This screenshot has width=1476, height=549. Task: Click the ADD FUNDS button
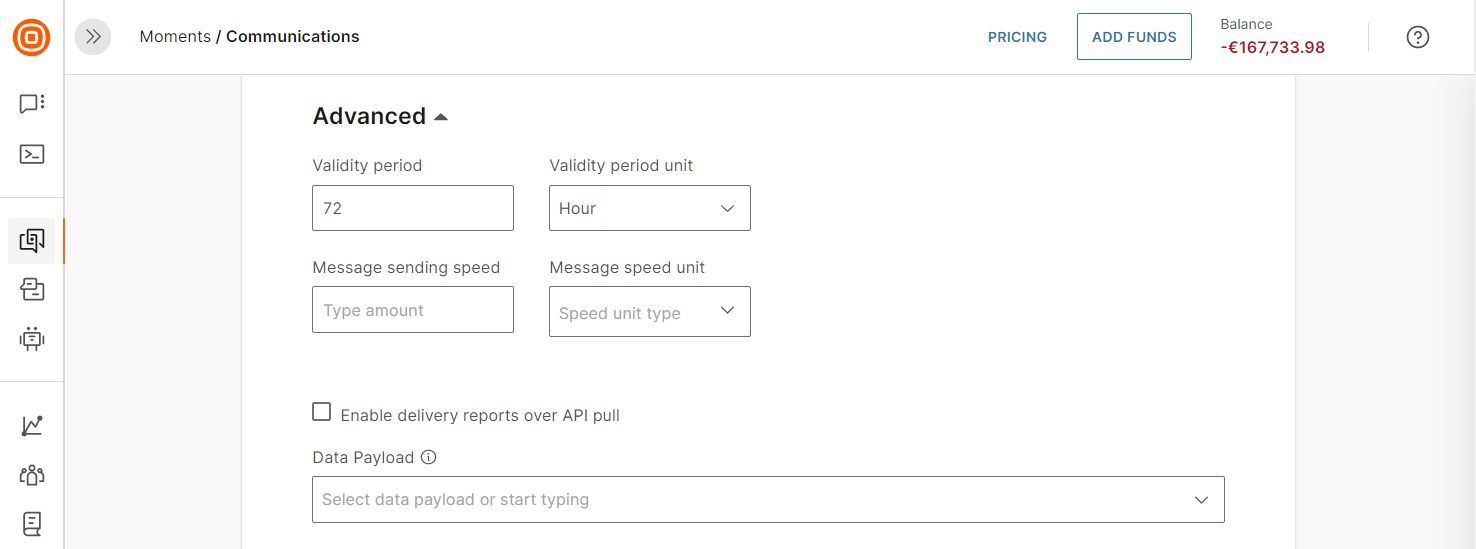point(1133,37)
